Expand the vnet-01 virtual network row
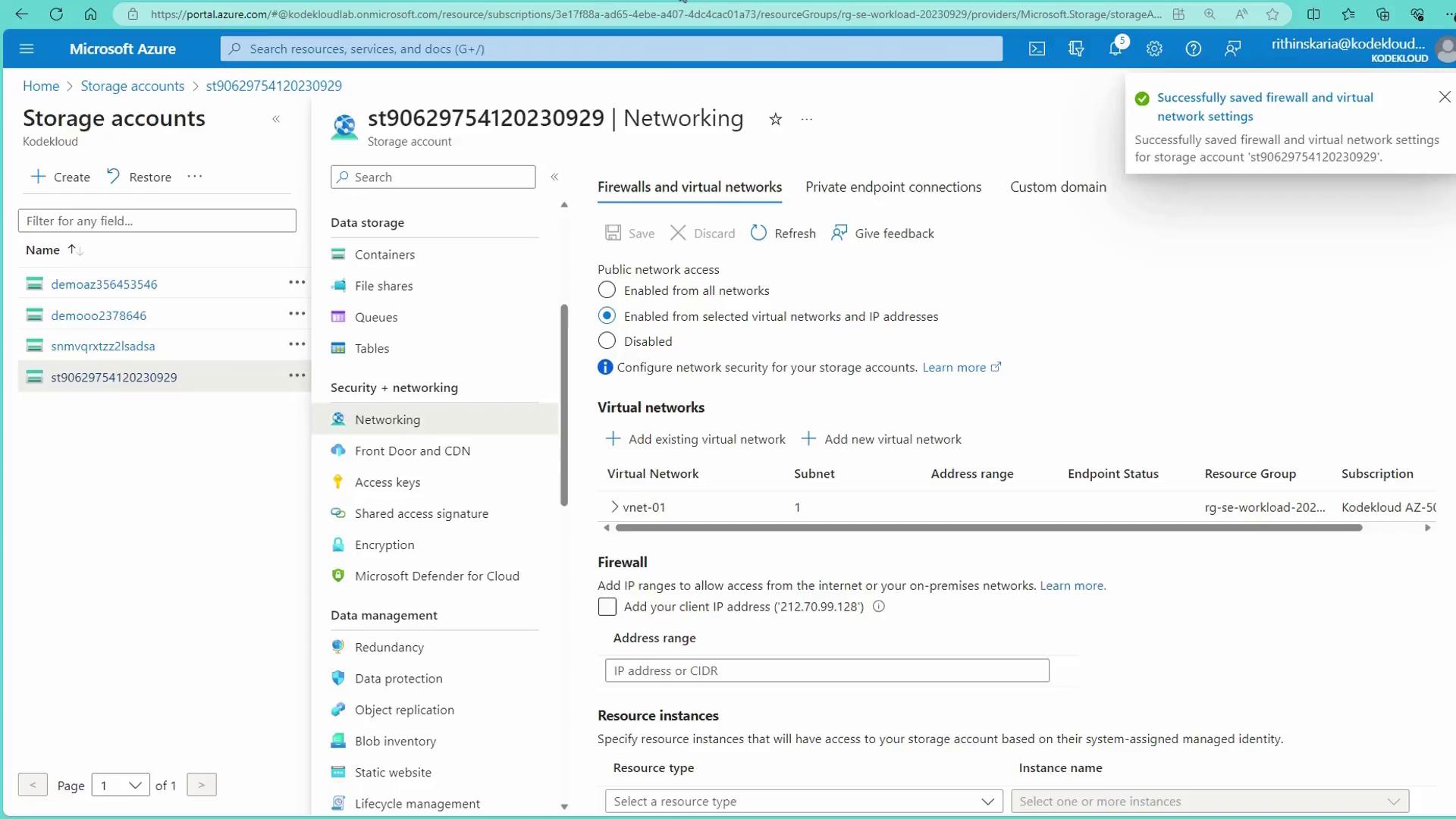This screenshot has height=819, width=1456. (x=614, y=507)
